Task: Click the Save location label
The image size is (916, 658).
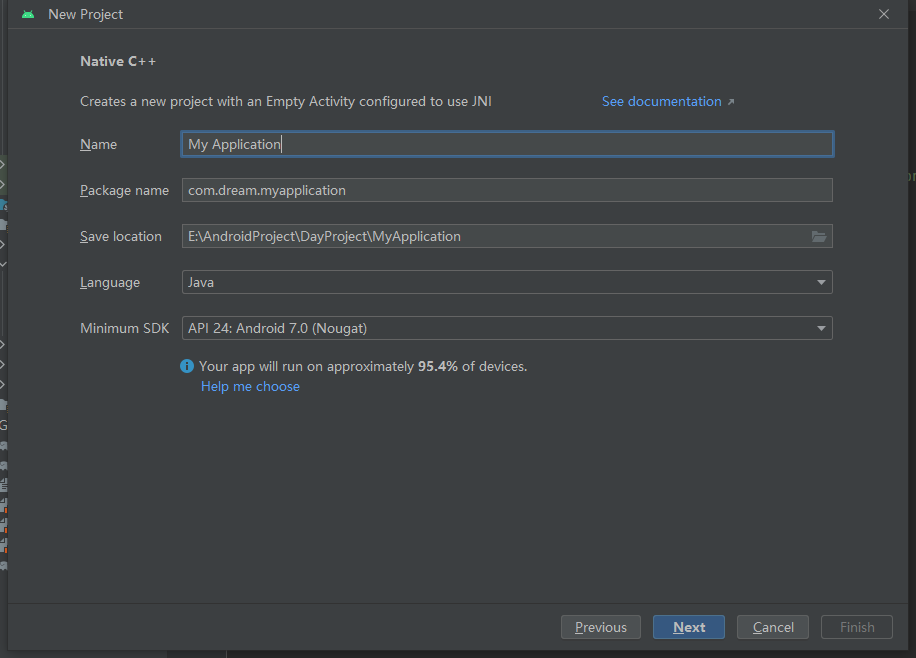Action: [x=121, y=236]
